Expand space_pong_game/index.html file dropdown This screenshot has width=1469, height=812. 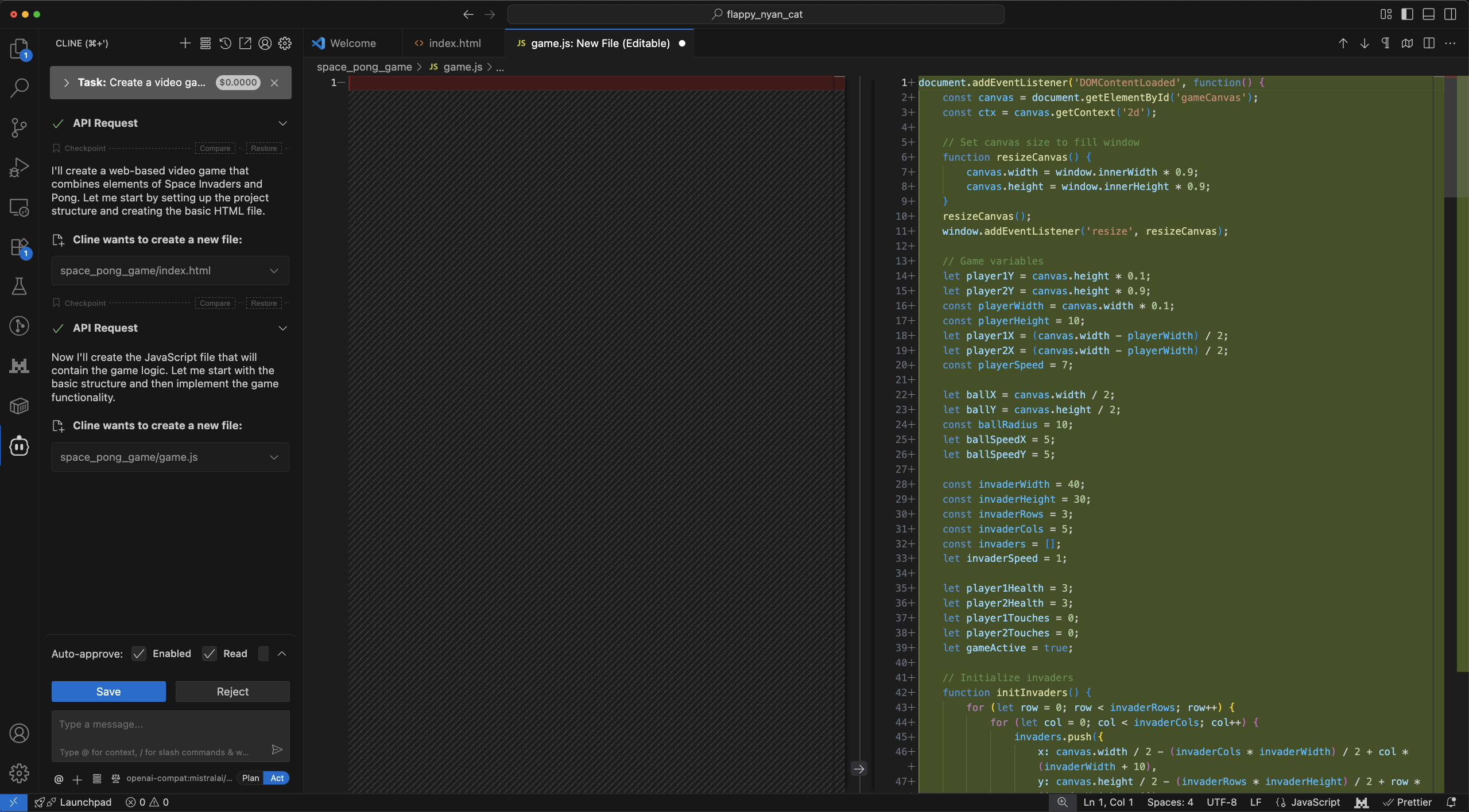click(274, 271)
